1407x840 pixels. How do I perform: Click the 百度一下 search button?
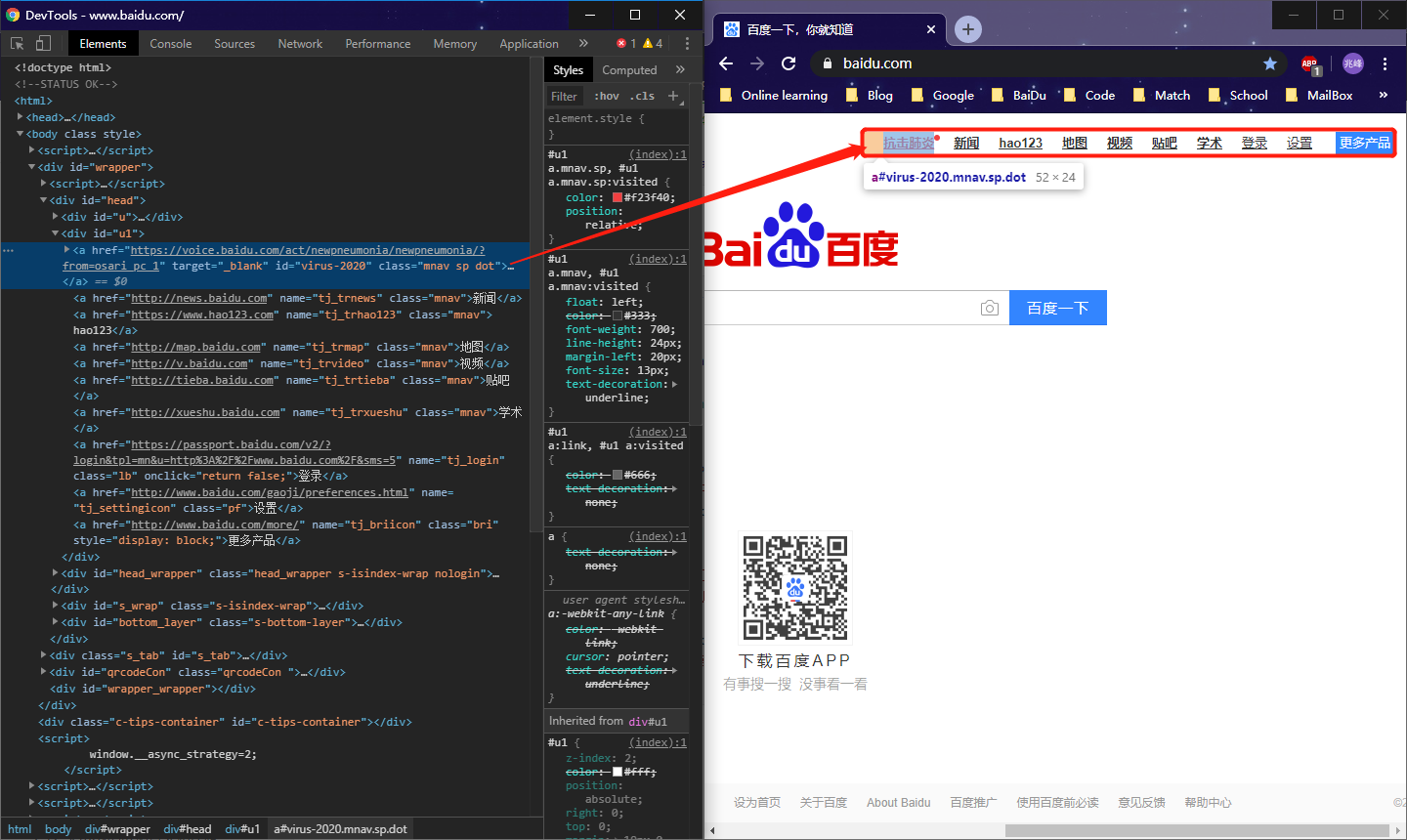tap(1058, 308)
